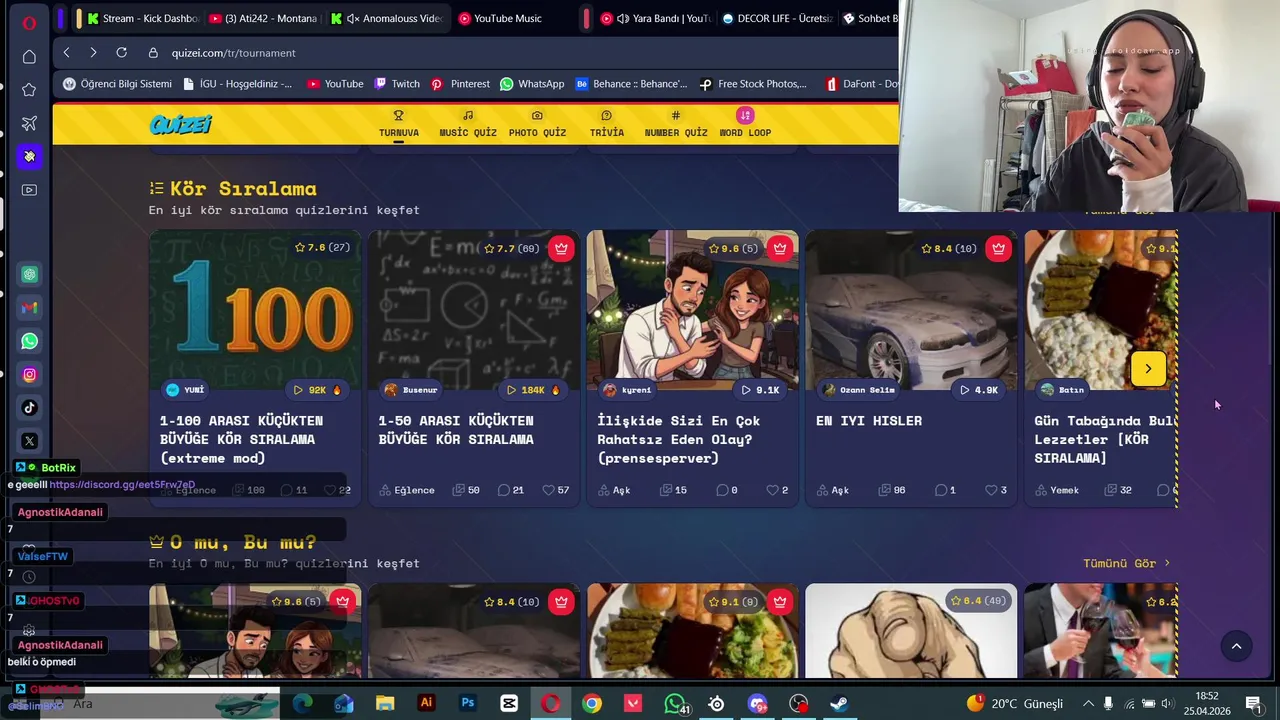Open İlişkide Sizi En Çok Rahatsız quiz
Image resolution: width=1280 pixels, height=720 pixels.
[x=692, y=368]
